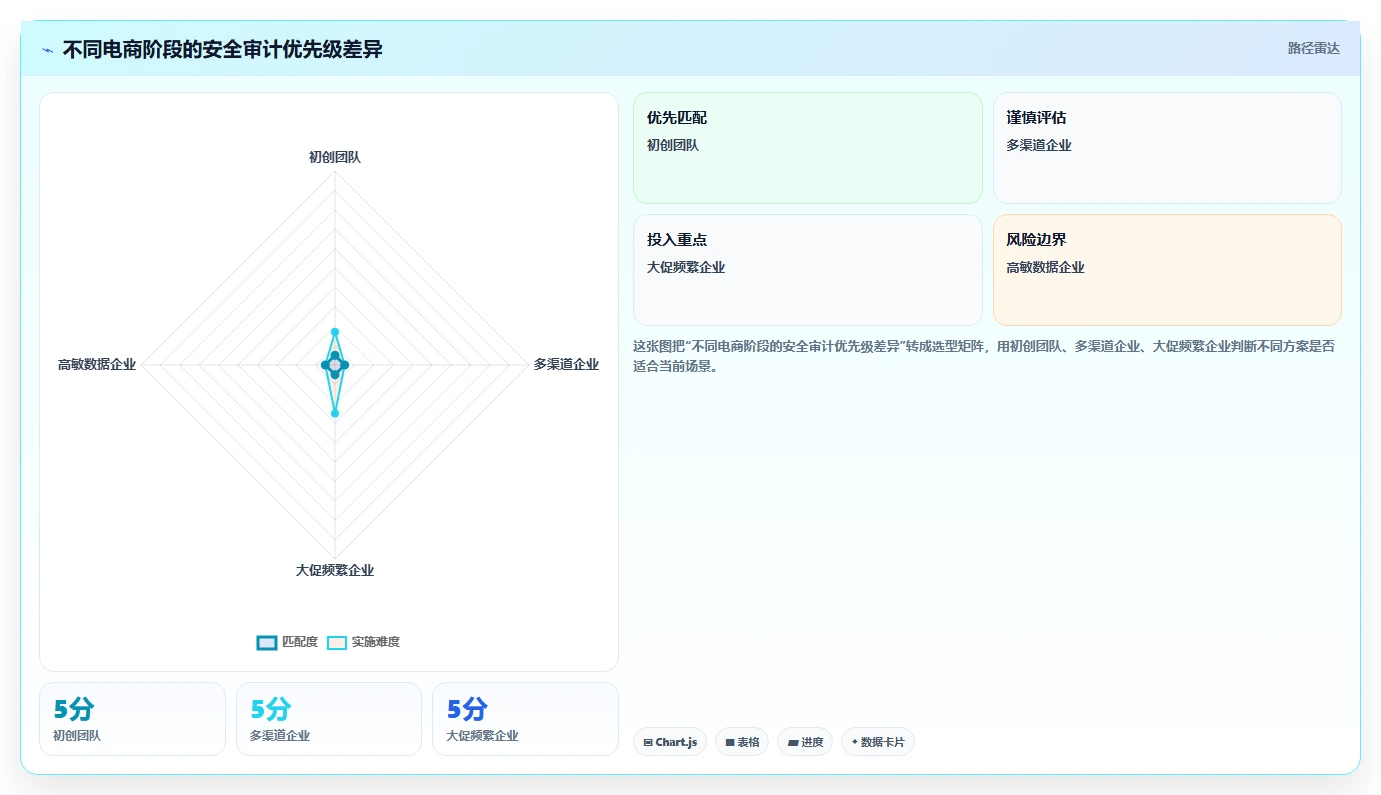Click the 进度 tag

(x=805, y=742)
